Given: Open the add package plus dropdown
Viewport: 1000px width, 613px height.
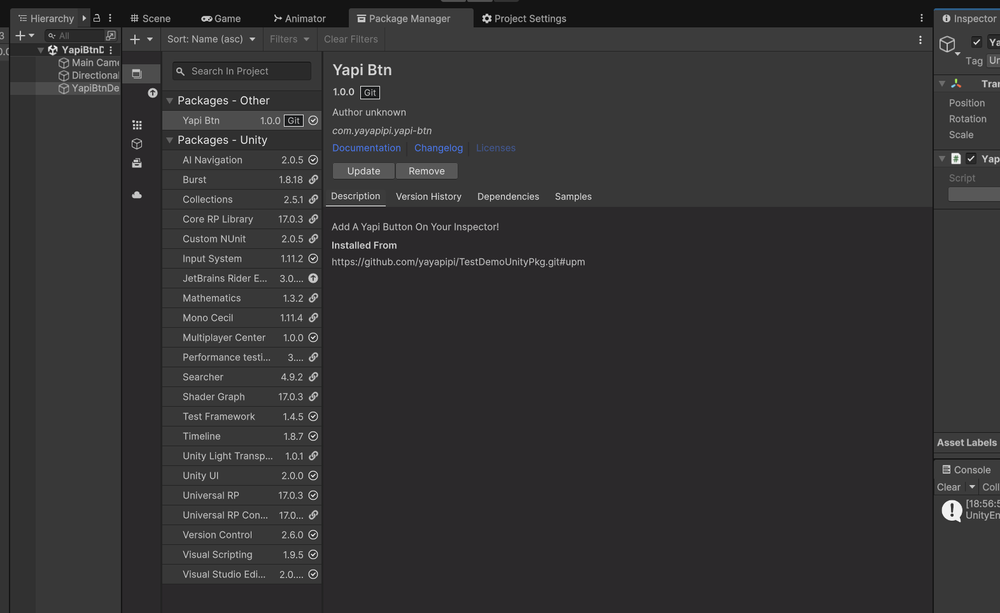Looking at the screenshot, I should pyautogui.click(x=139, y=39).
